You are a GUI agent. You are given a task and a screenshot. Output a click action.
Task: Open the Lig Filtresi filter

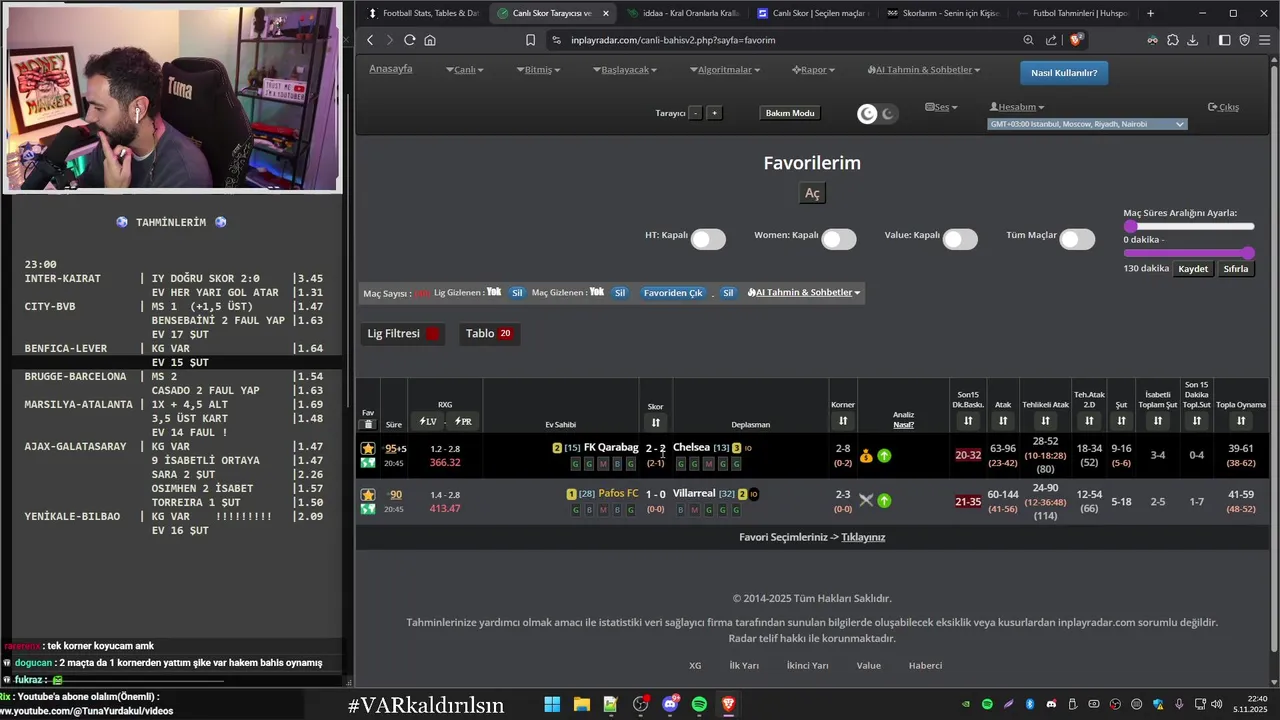[x=403, y=333]
